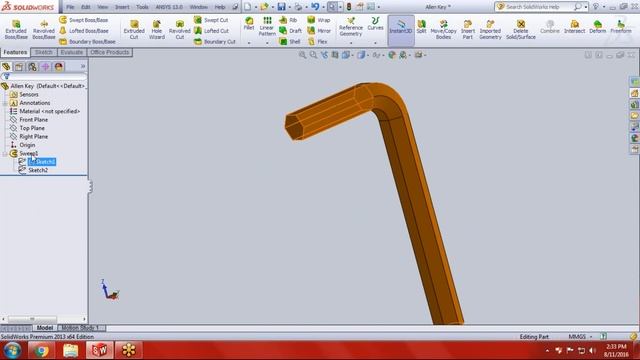Open the Curves dropdown arrow
This screenshot has height=360, width=640.
[375, 42]
